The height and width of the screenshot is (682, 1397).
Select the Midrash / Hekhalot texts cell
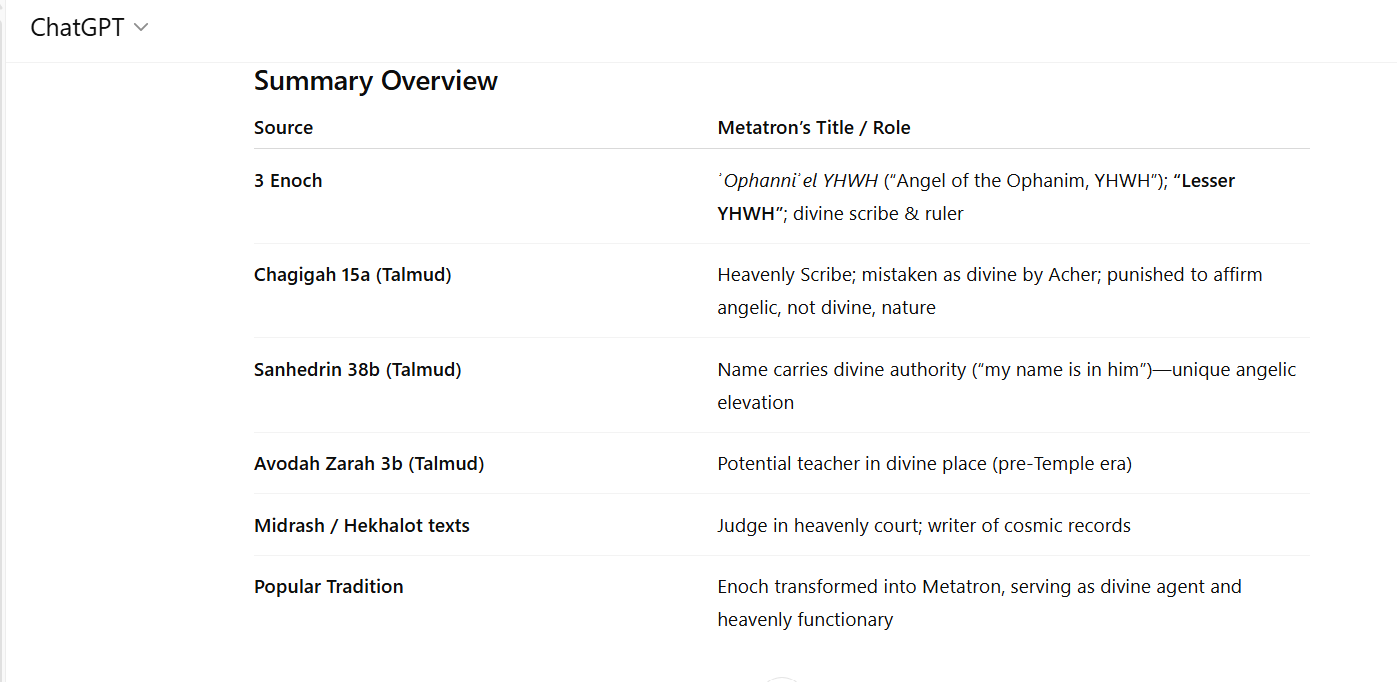click(x=361, y=526)
